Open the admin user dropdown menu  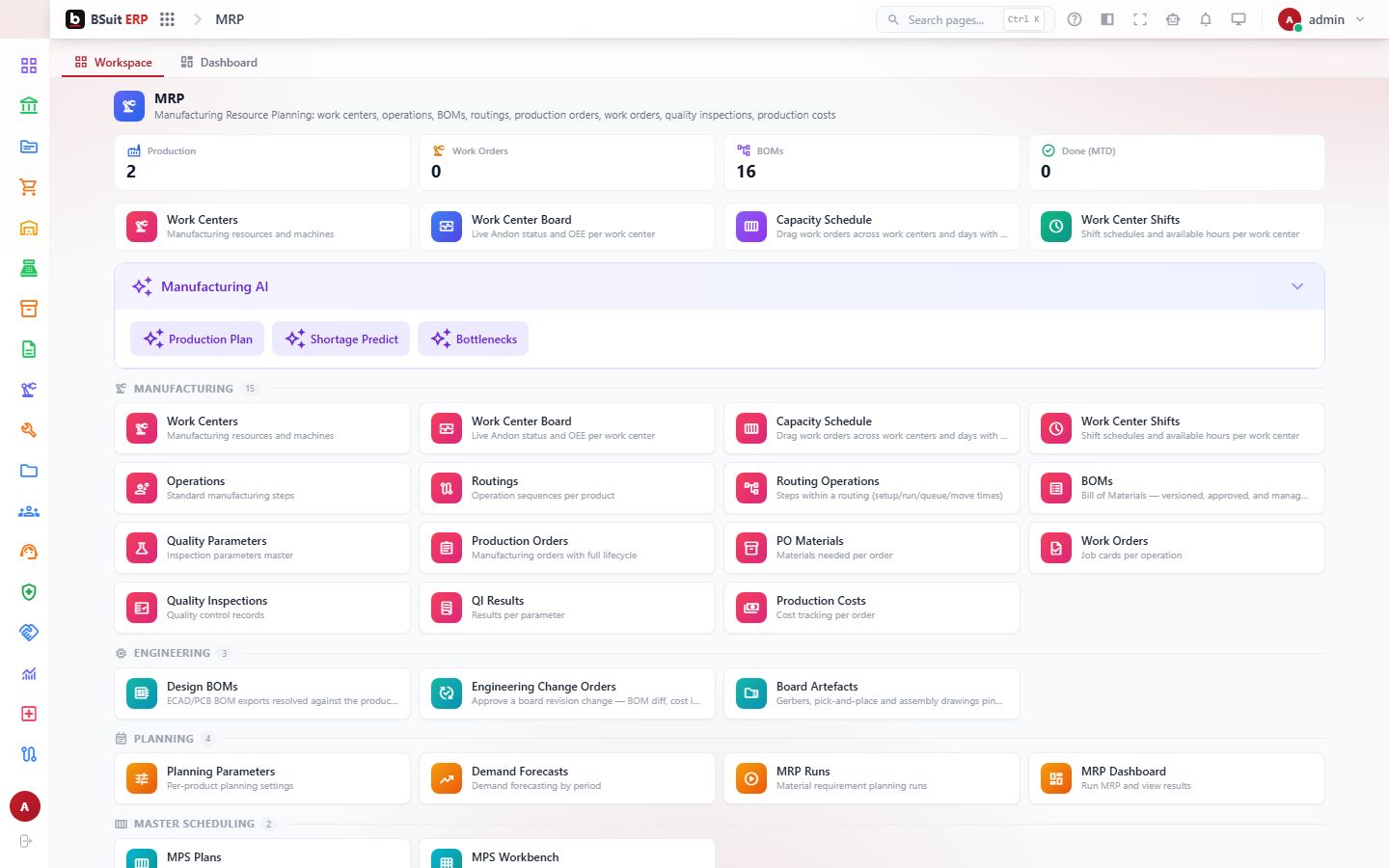(x=1321, y=19)
